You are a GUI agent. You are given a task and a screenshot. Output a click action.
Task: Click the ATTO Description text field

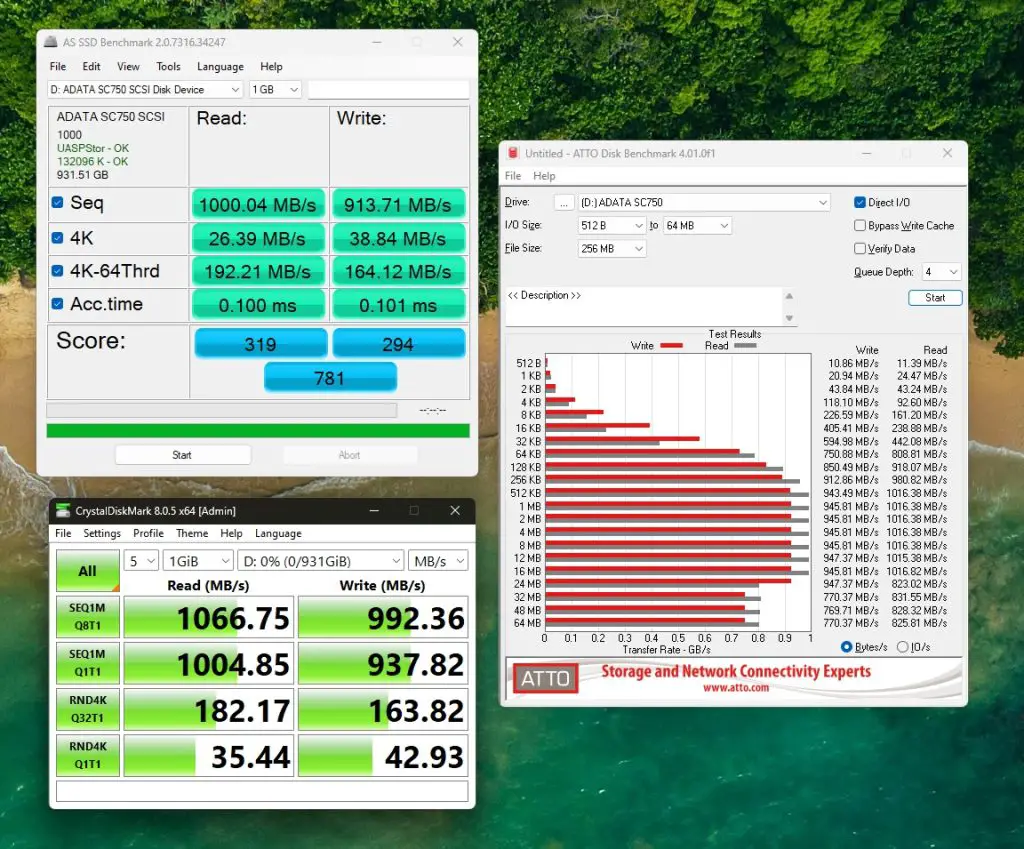click(644, 306)
